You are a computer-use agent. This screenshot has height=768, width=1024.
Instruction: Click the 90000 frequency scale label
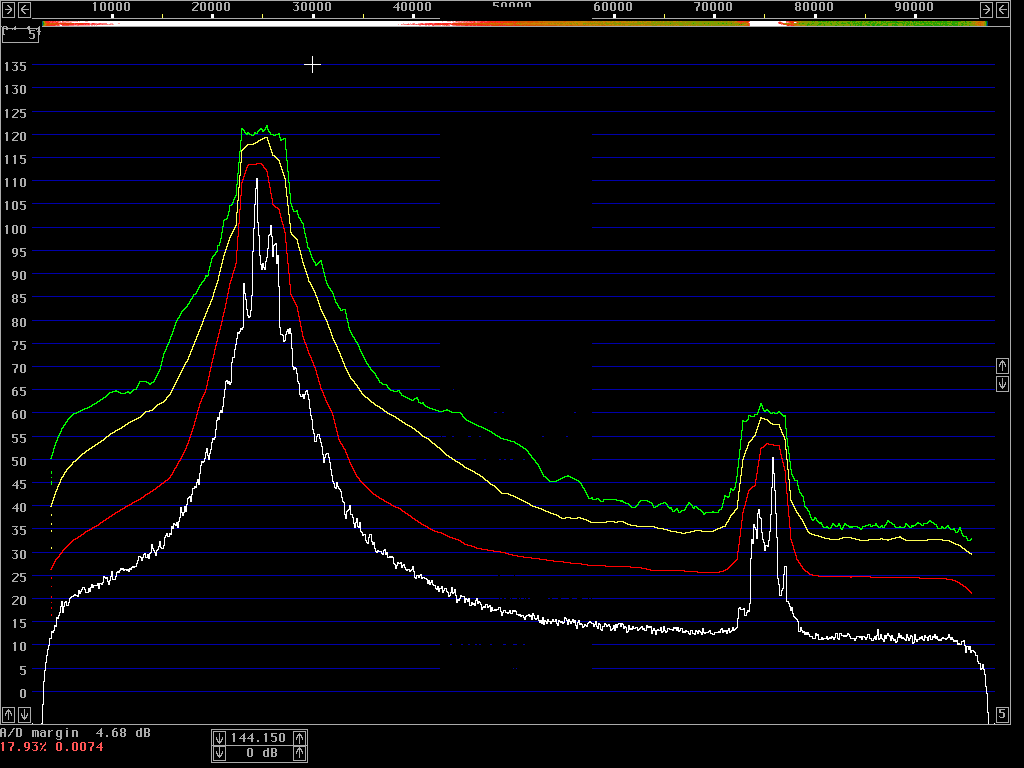914,7
